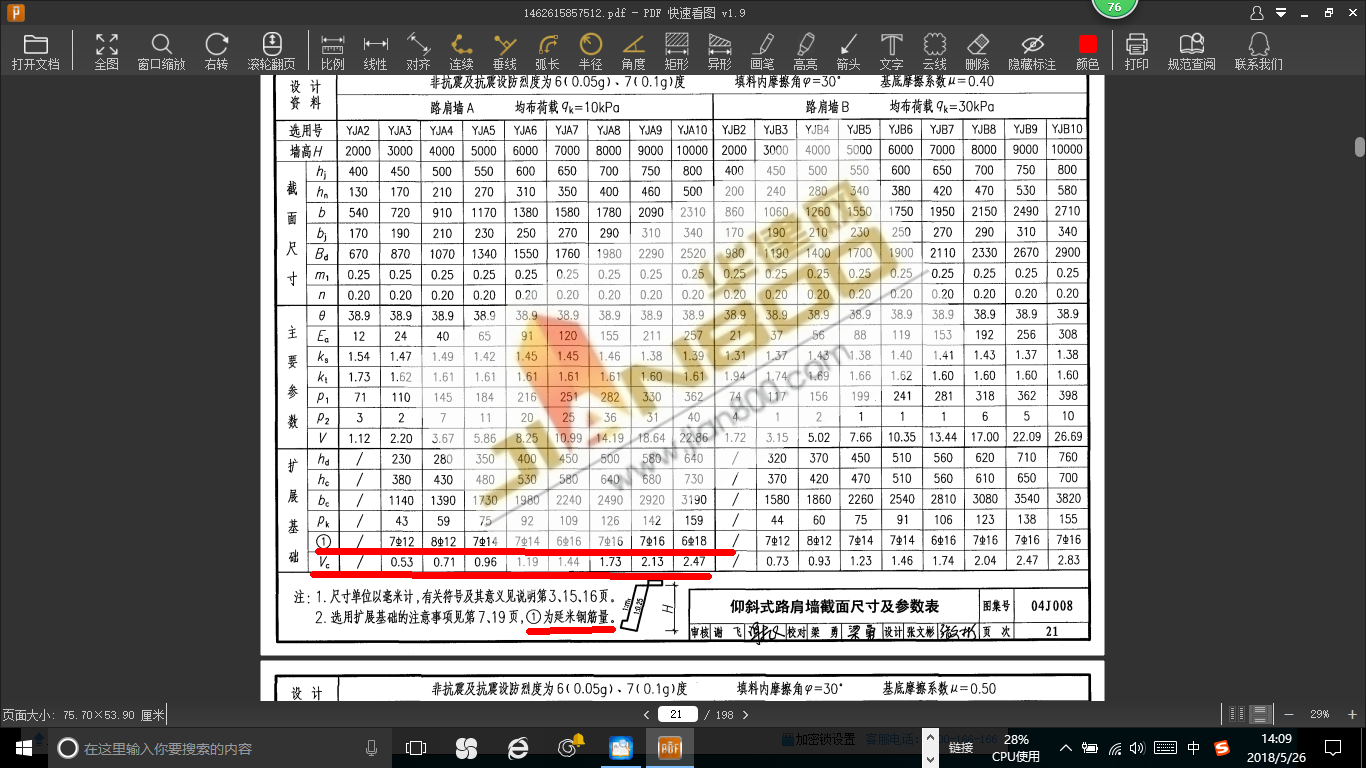Open the Windows notification center

[1332, 747]
